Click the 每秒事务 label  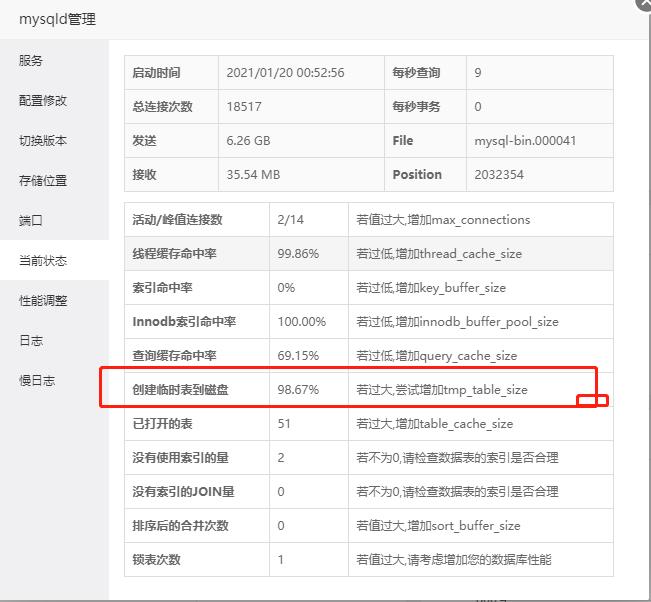(416, 107)
